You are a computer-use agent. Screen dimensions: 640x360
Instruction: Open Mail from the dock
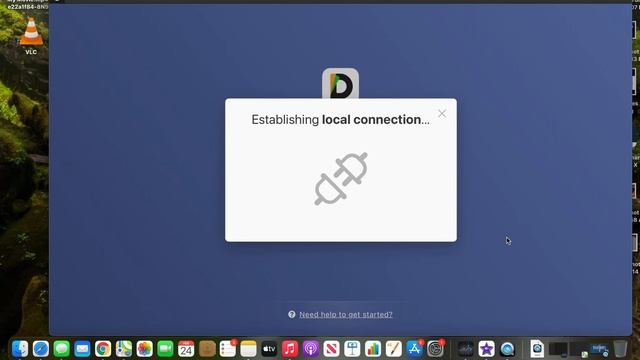point(82,349)
